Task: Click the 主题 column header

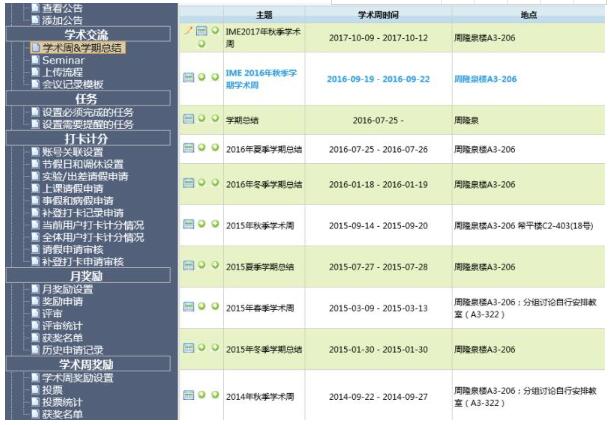Action: tap(264, 15)
